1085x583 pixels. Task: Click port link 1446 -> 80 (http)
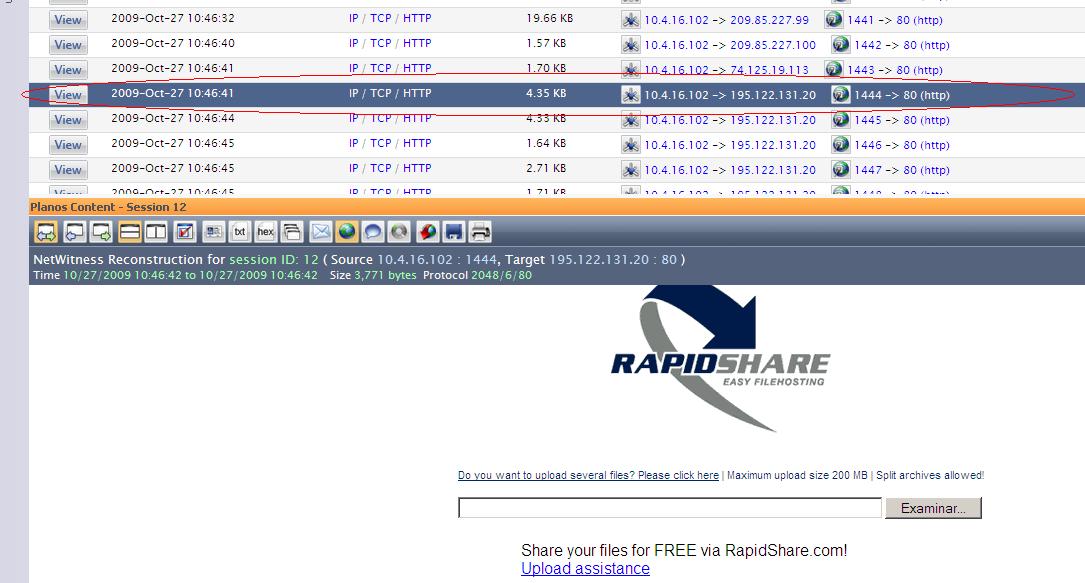point(902,145)
